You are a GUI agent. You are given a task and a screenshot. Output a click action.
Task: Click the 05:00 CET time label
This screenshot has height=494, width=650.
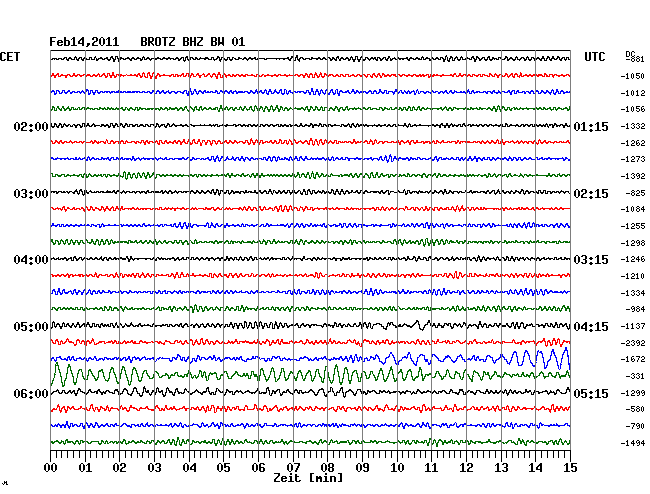32,327
